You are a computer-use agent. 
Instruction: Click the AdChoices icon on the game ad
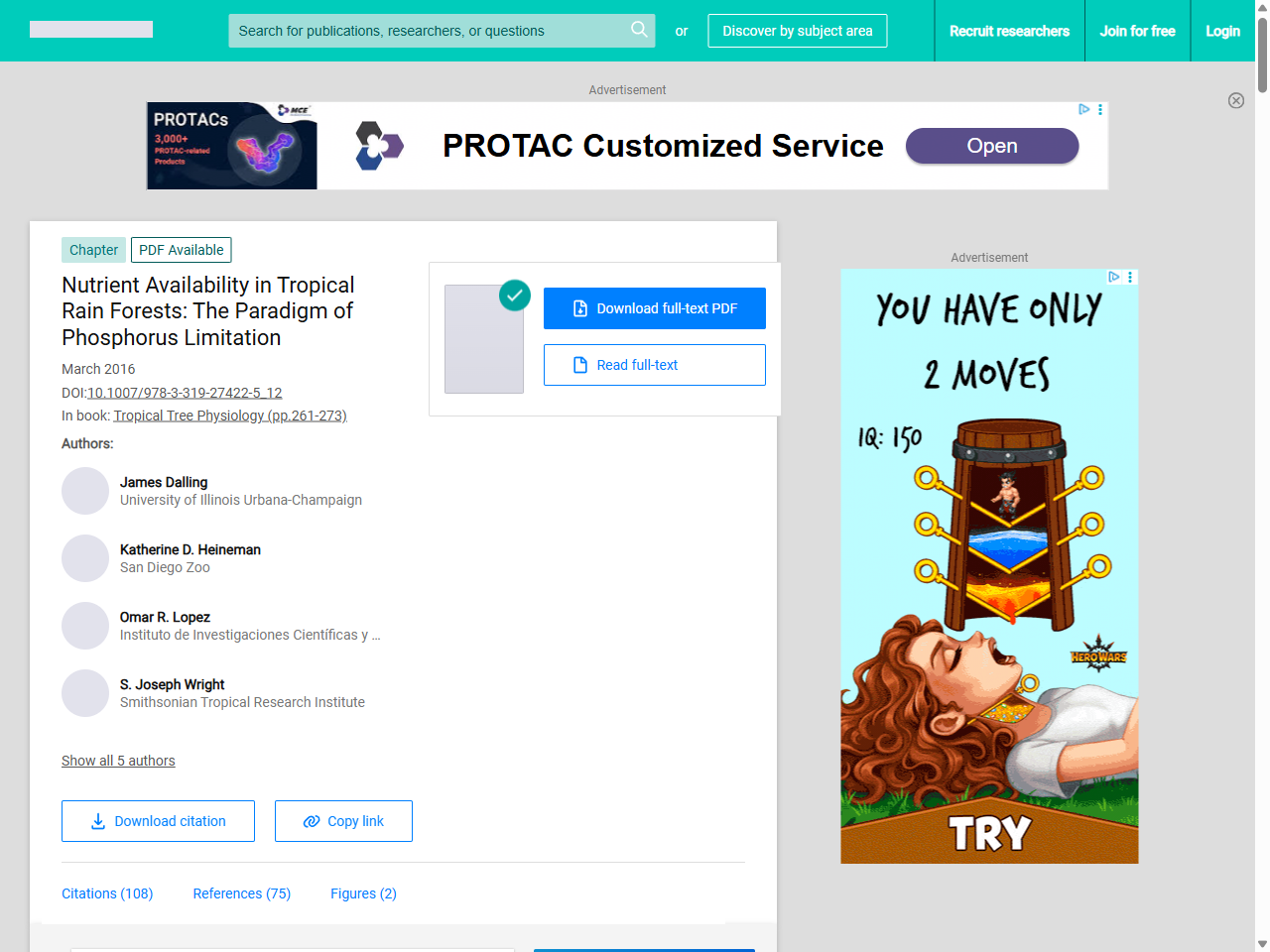tap(1114, 277)
